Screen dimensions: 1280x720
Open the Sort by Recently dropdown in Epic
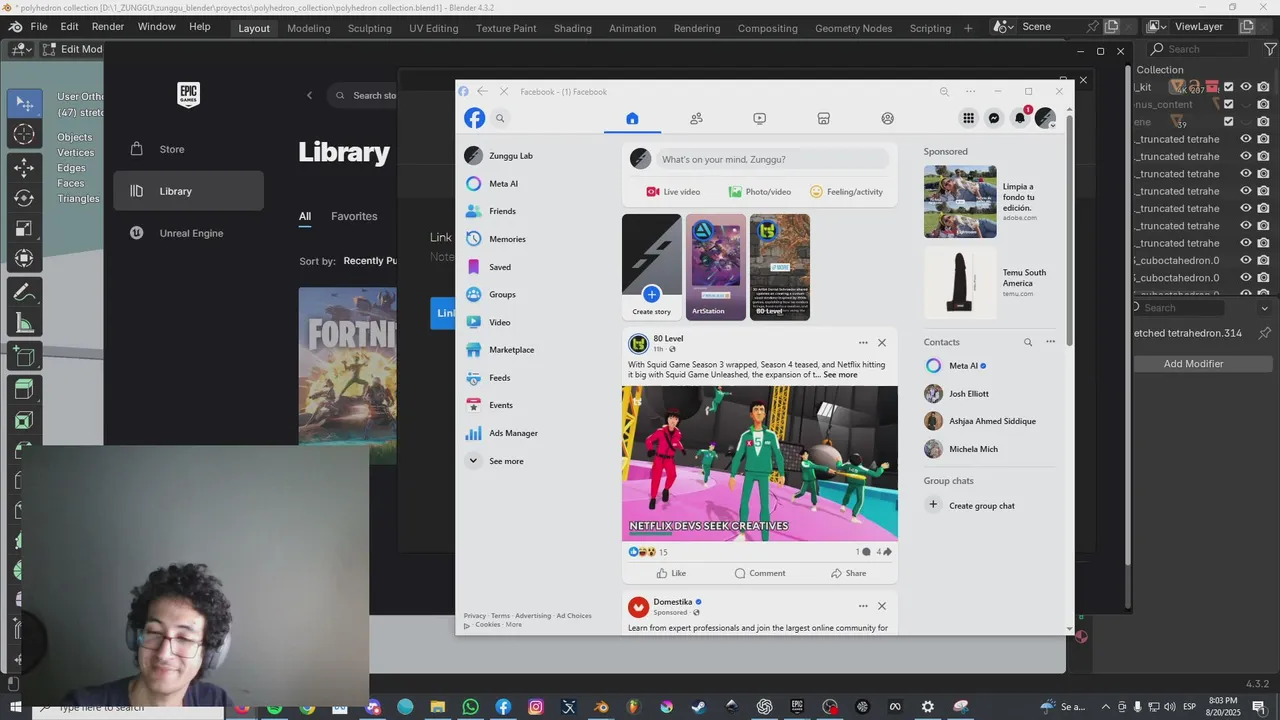370,261
